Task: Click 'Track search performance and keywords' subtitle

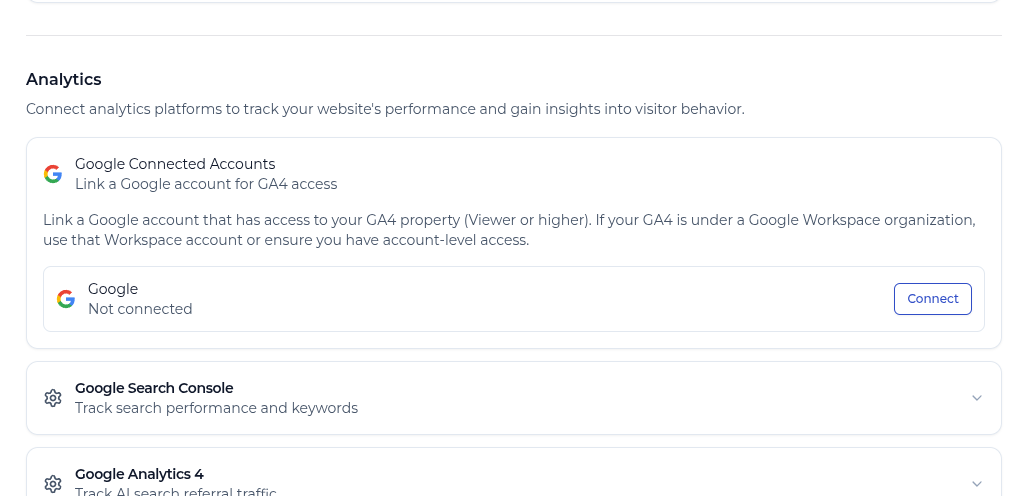Action: [216, 408]
